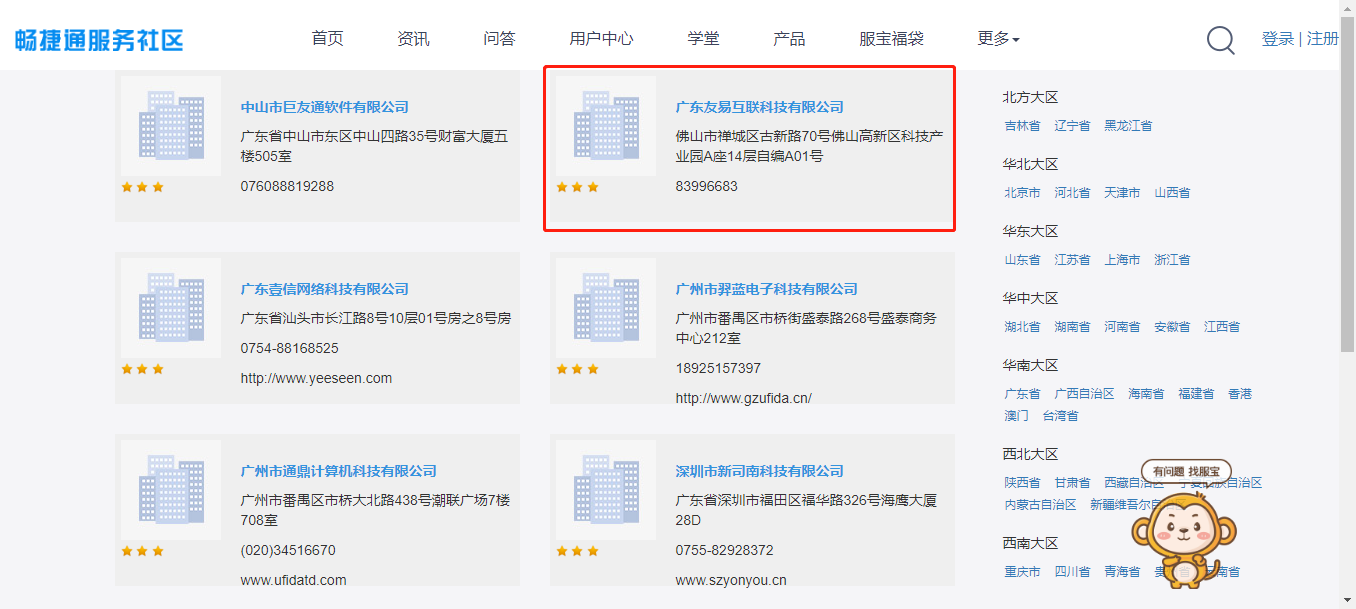This screenshot has height=609, width=1356.
Task: Click building icon for 中山市巨友通软件有限公司
Action: pyautogui.click(x=171, y=126)
